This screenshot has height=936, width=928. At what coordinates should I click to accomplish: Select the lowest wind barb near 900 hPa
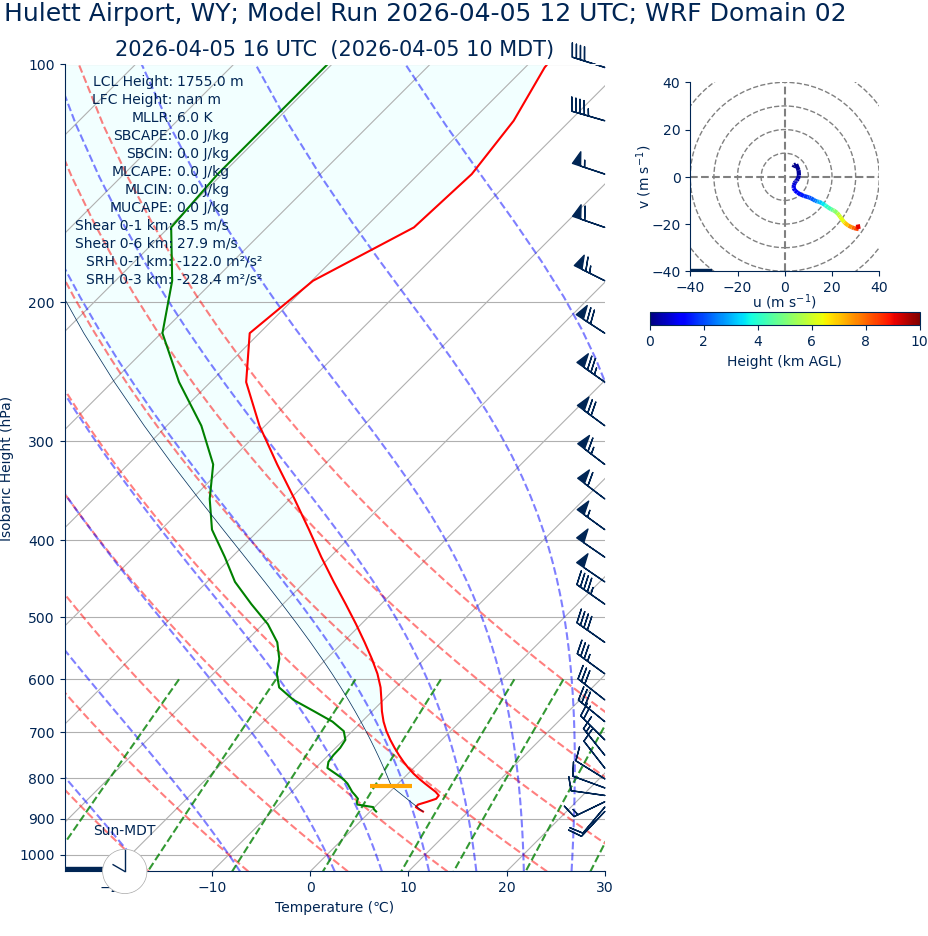tap(586, 824)
